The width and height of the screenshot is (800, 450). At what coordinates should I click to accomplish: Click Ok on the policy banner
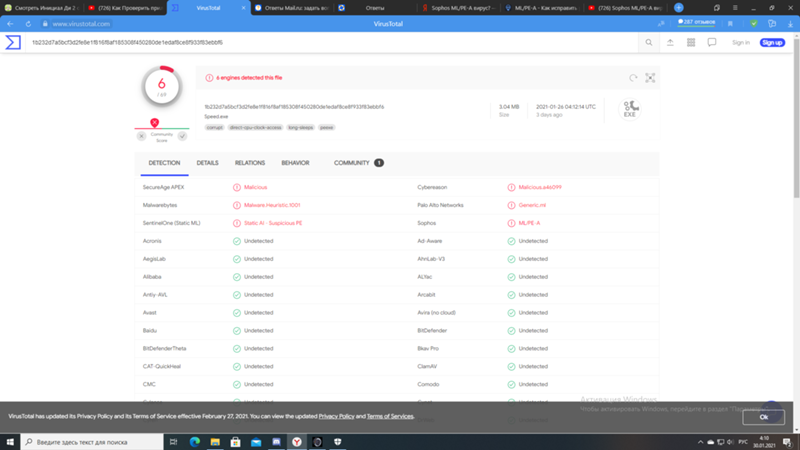tap(763, 417)
